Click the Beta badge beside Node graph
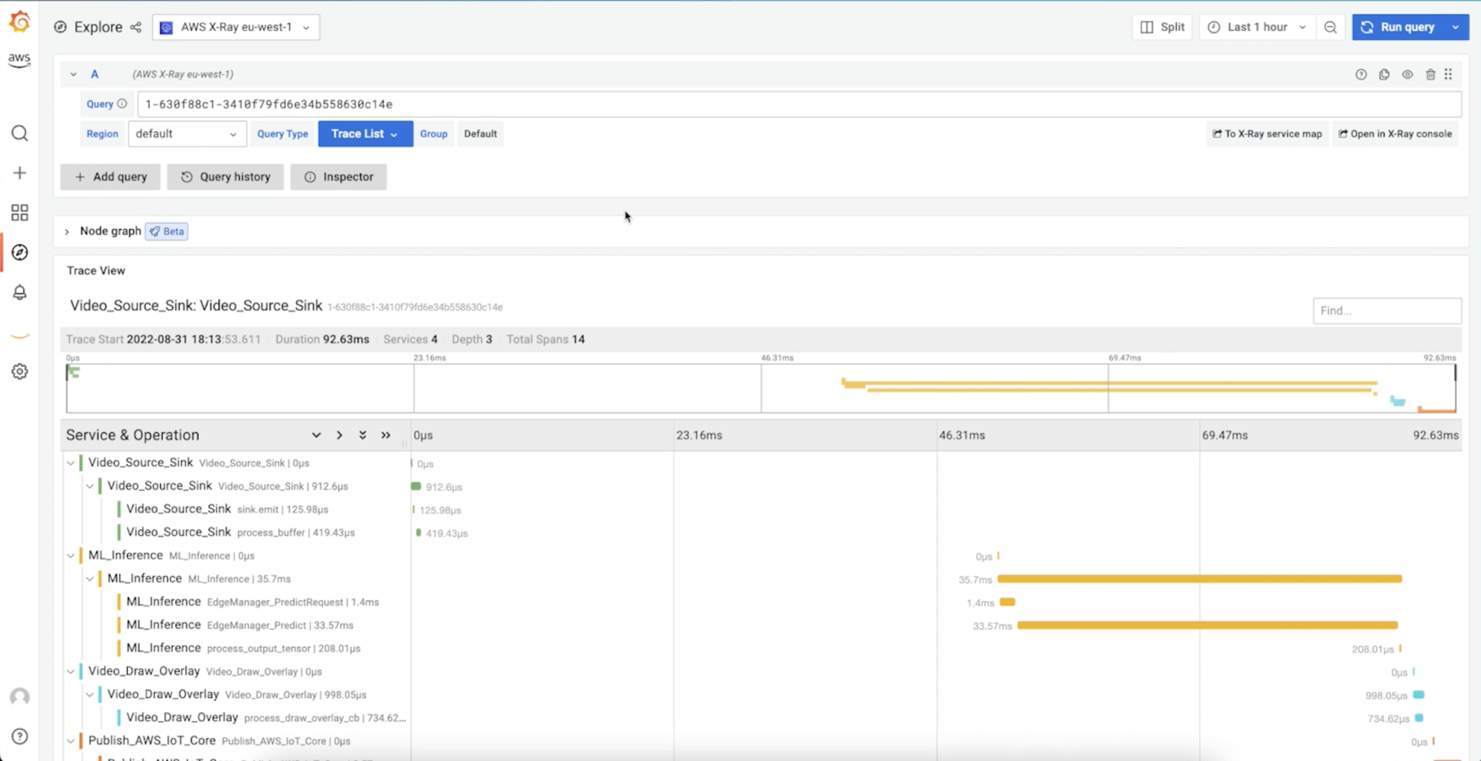Screen dimensions: 1481x761 pyautogui.click(x=167, y=232)
